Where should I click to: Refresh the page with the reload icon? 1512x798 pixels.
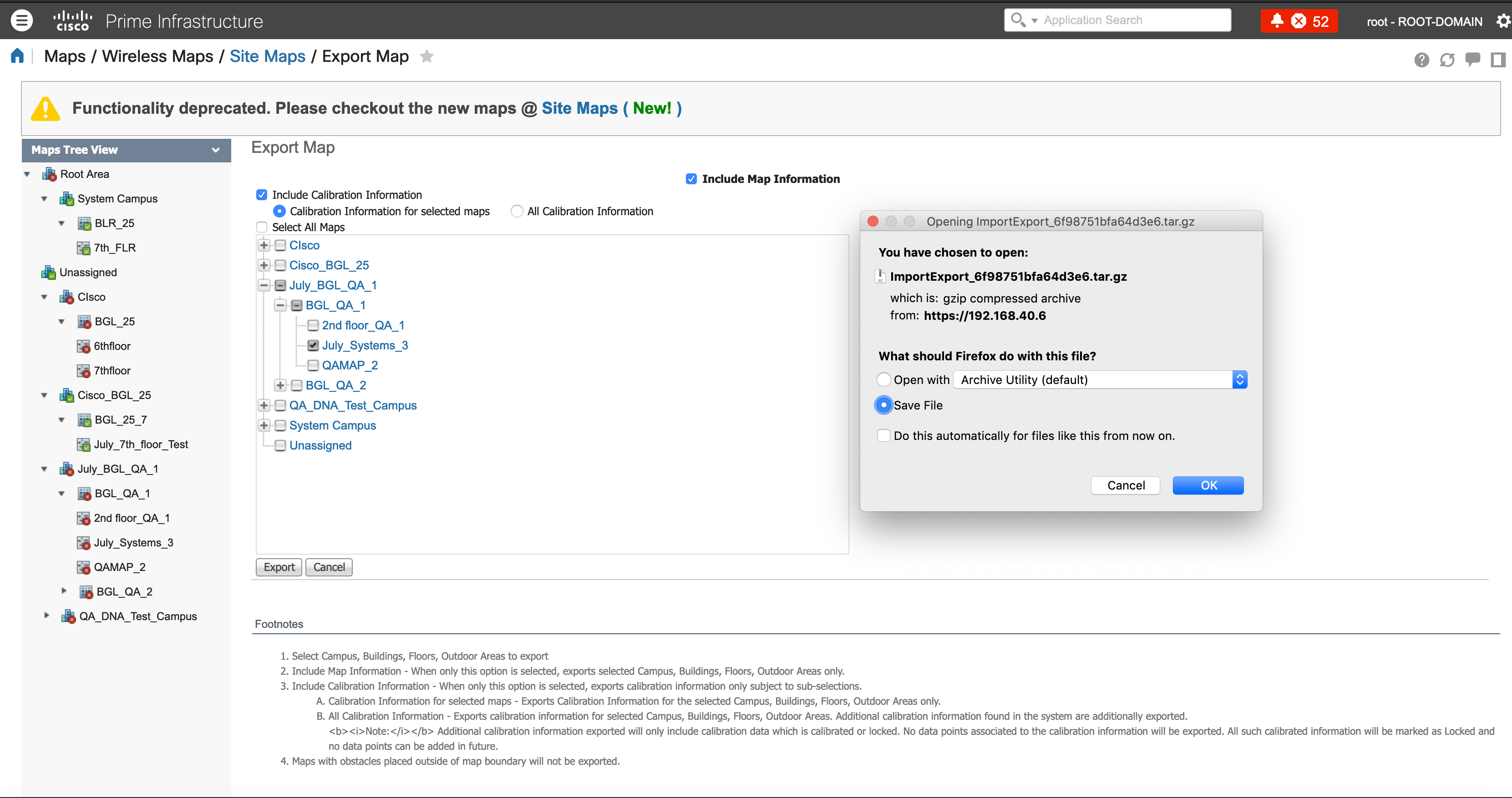tap(1447, 59)
